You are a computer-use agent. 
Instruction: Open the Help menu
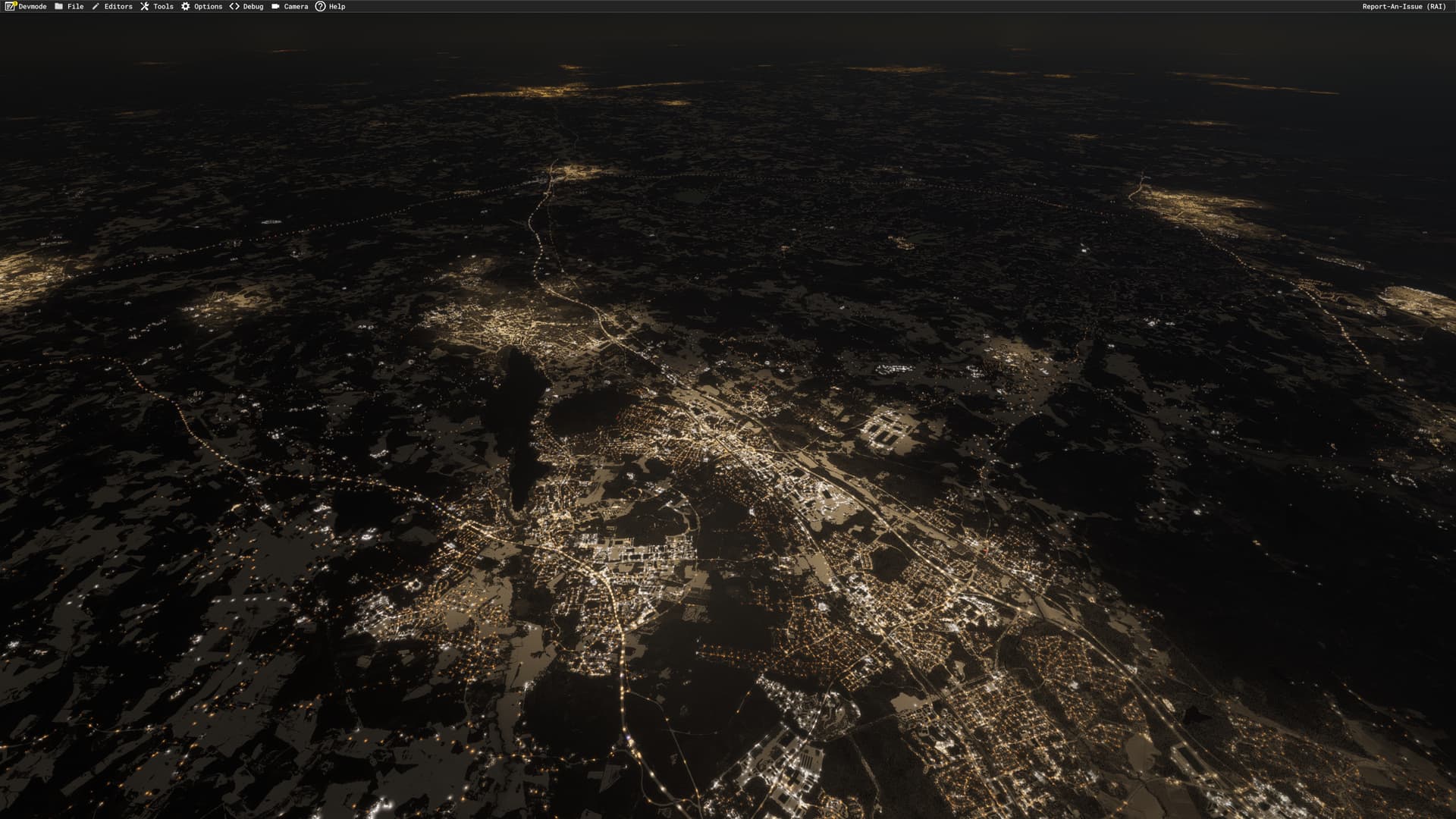pos(337,6)
